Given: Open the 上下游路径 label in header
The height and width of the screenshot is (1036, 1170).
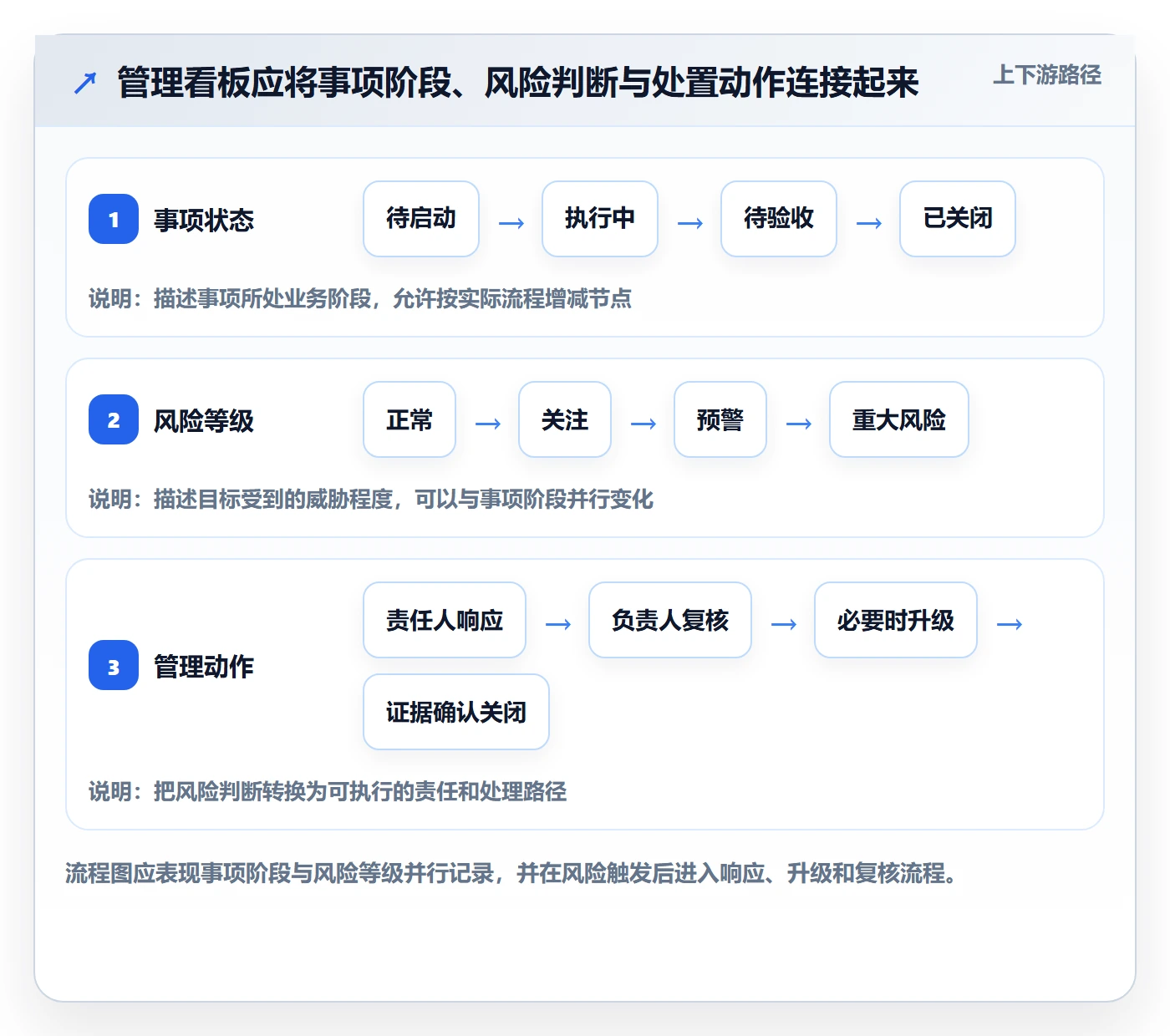Looking at the screenshot, I should click(x=1046, y=75).
